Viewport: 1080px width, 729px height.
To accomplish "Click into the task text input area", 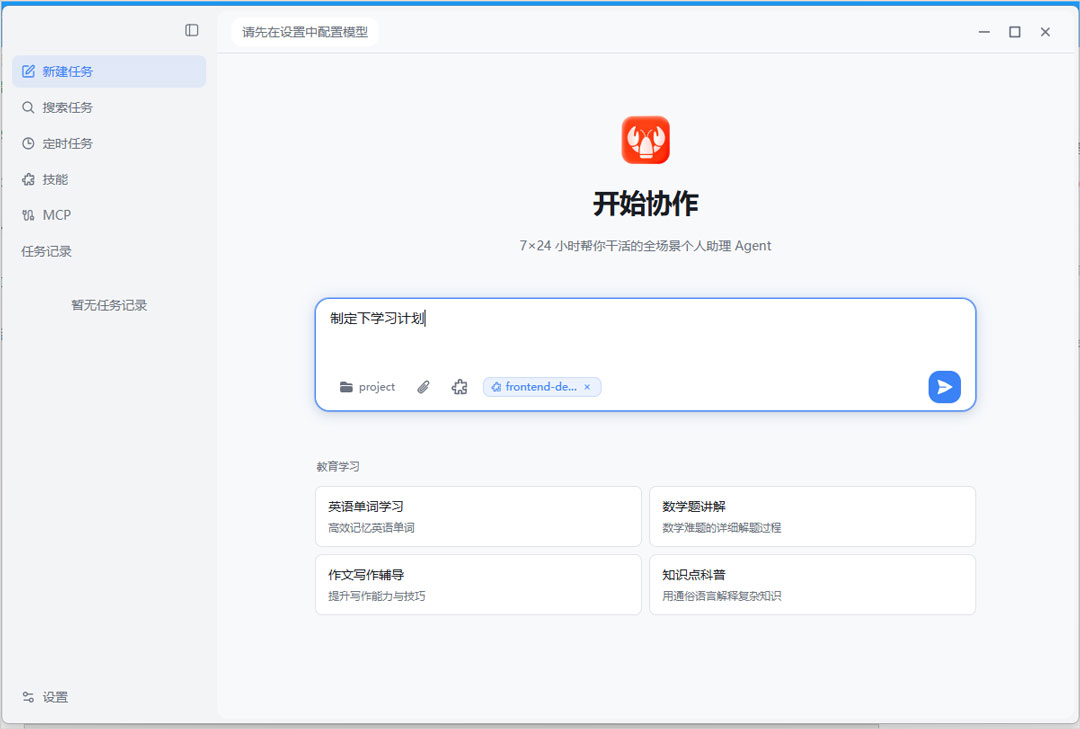I will coord(645,334).
